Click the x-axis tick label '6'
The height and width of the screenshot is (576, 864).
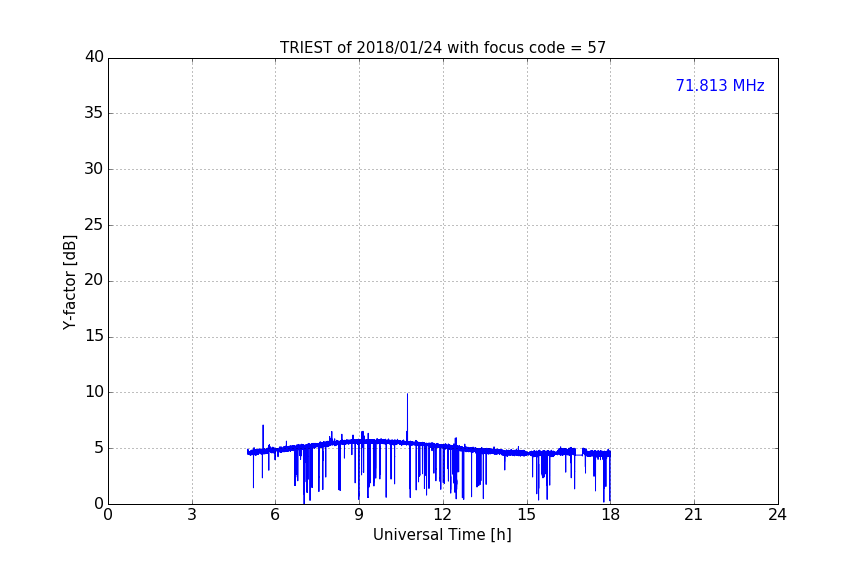tap(276, 515)
